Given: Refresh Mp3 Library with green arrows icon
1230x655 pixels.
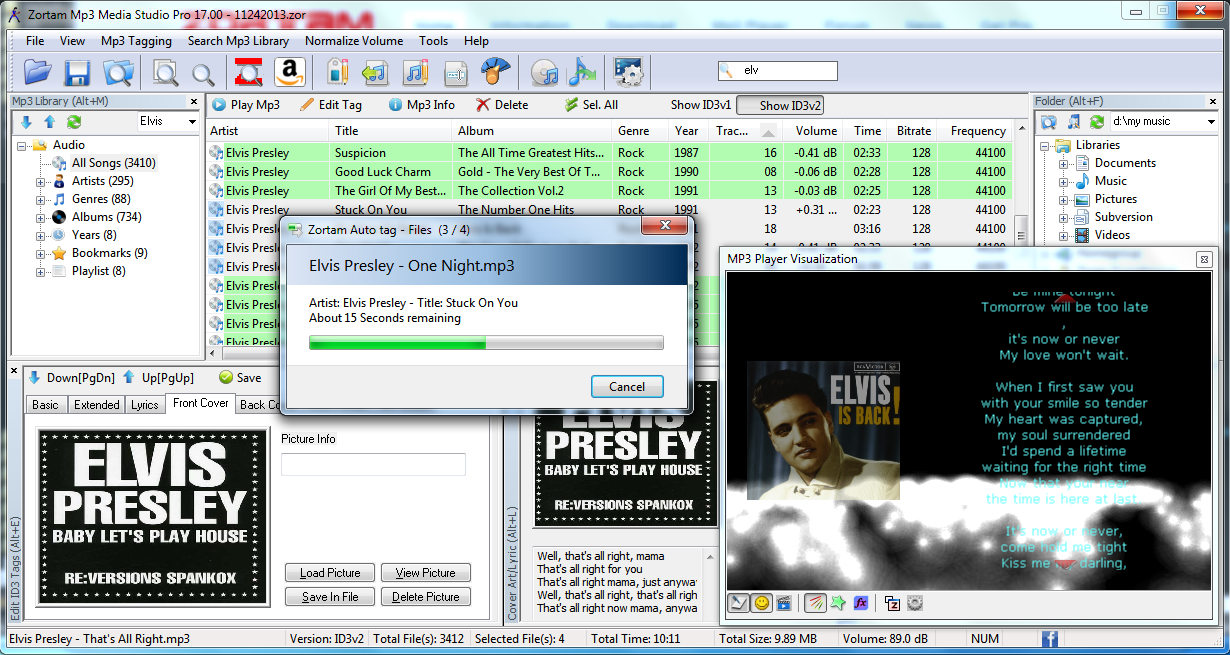Looking at the screenshot, I should (74, 122).
